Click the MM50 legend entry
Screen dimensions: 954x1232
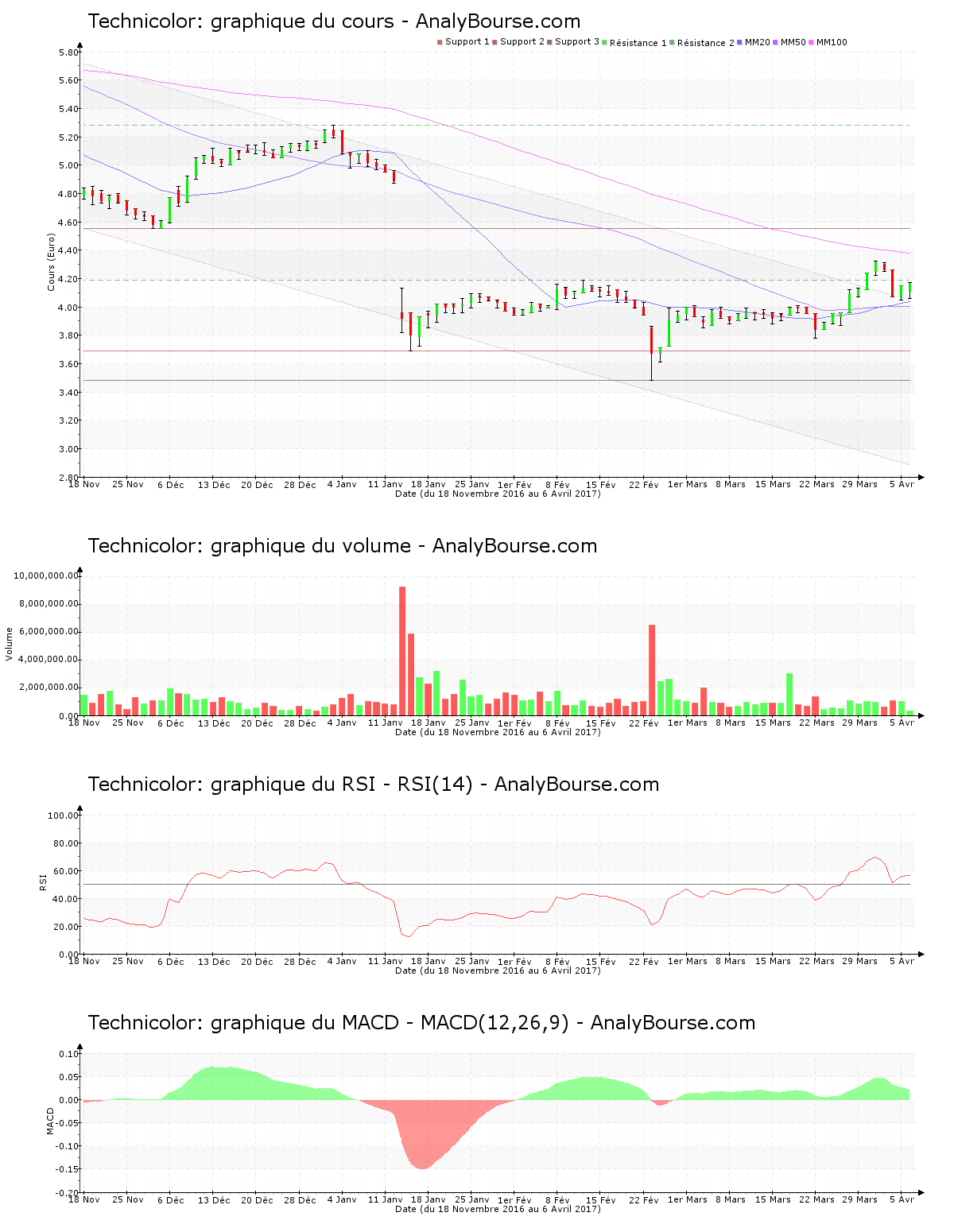pos(789,42)
